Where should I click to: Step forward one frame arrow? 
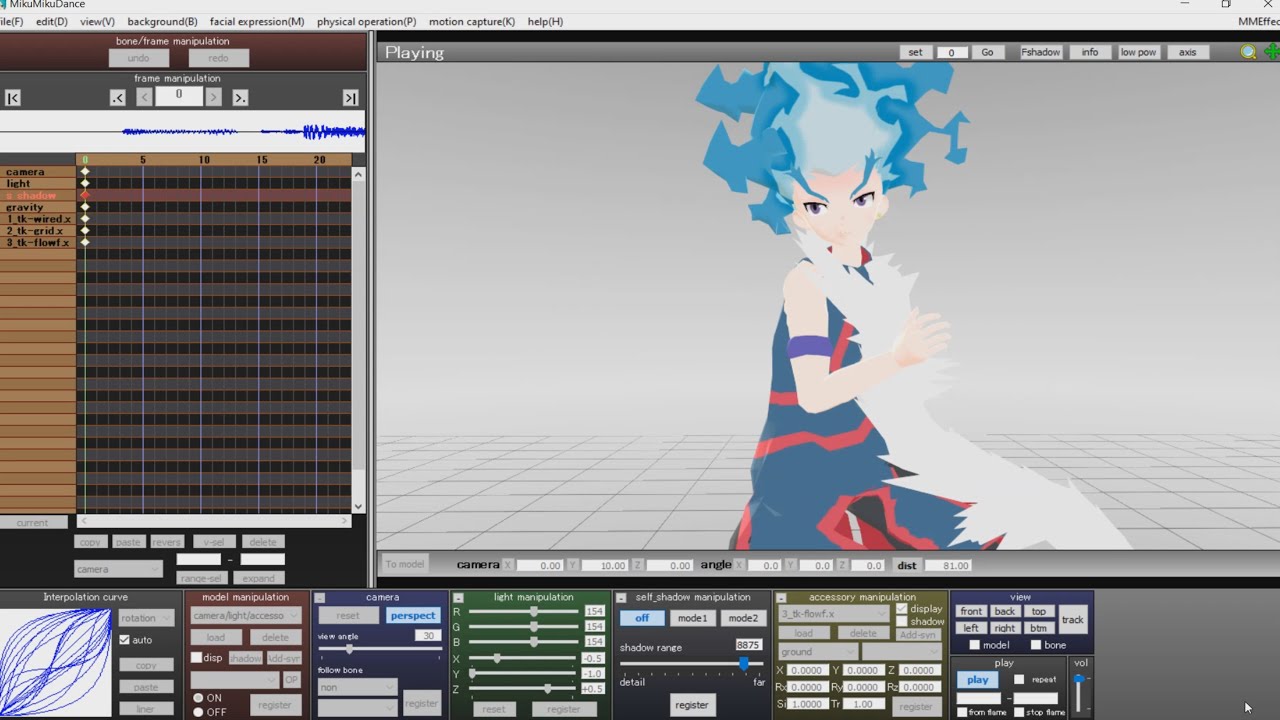pos(213,97)
